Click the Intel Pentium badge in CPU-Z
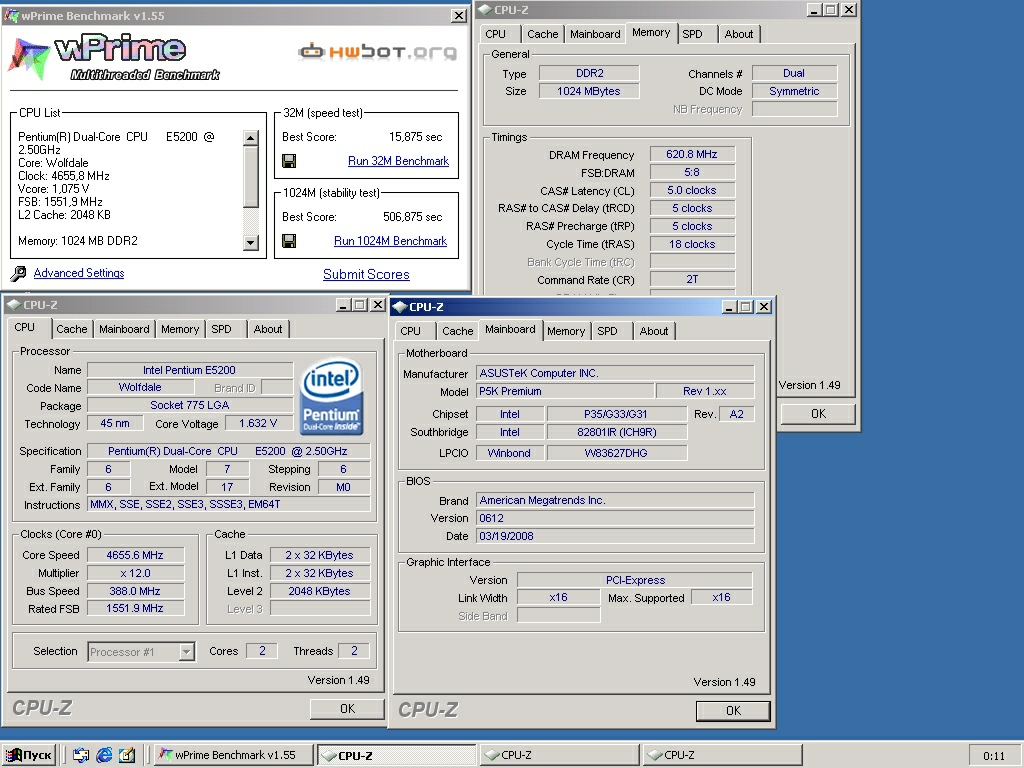This screenshot has width=1024, height=768. click(x=331, y=396)
